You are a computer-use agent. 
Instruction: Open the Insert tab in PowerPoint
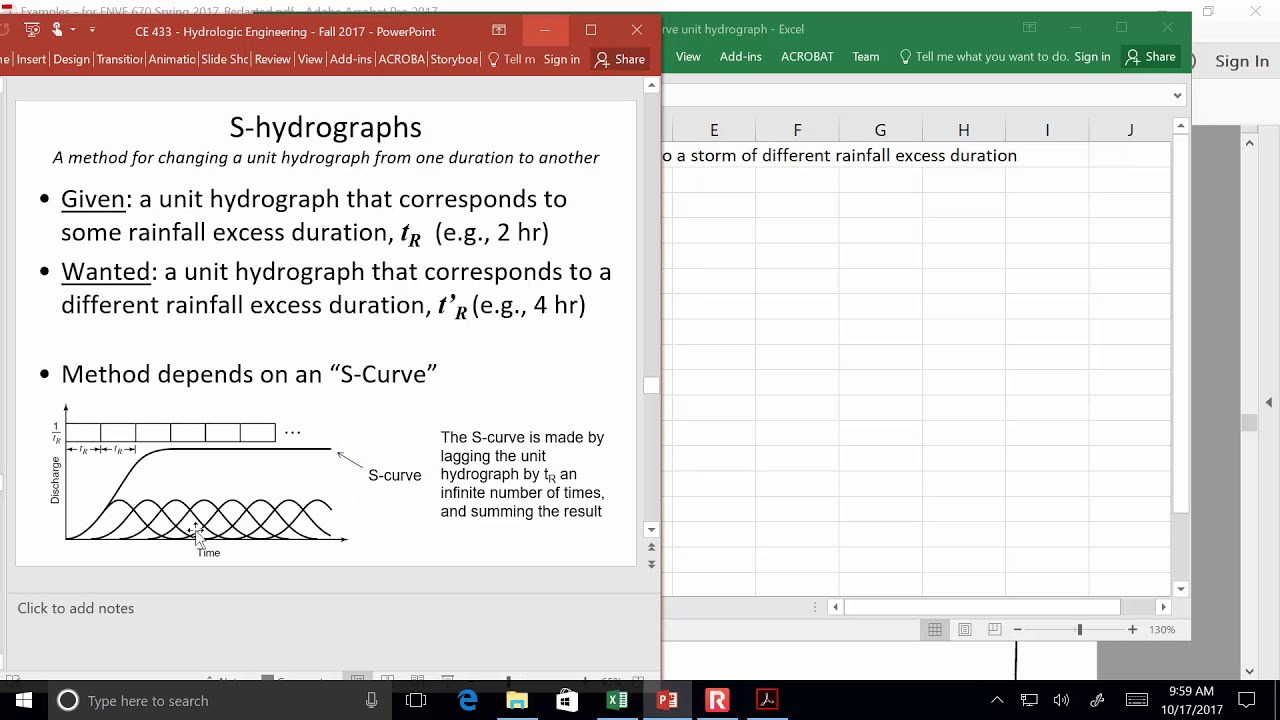[31, 59]
